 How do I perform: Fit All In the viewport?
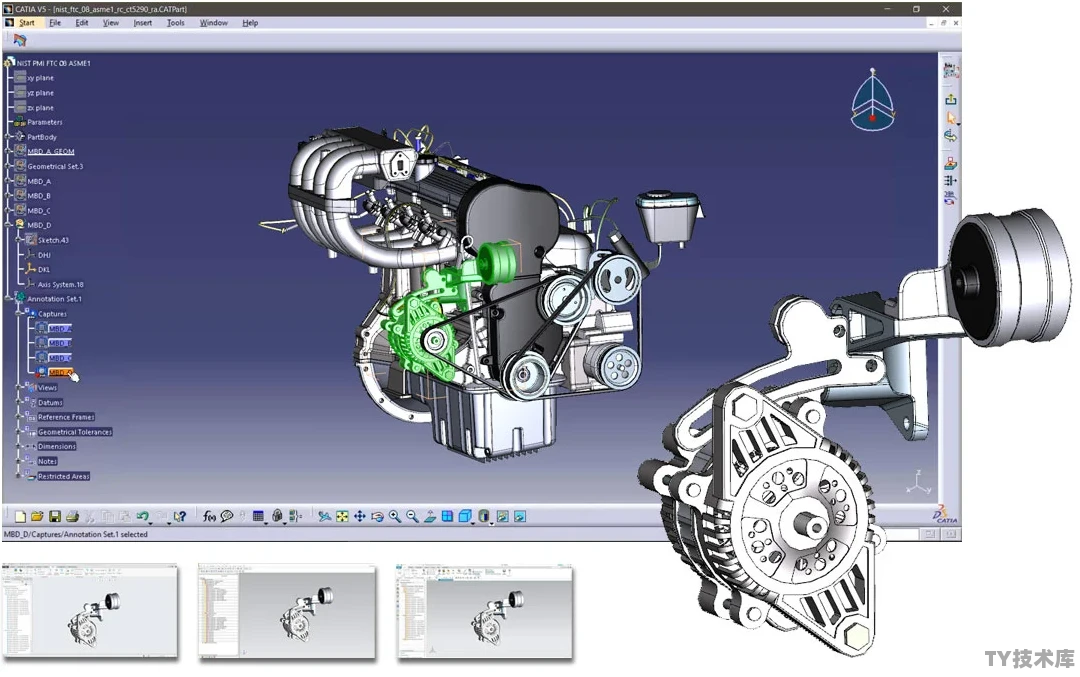tap(342, 516)
